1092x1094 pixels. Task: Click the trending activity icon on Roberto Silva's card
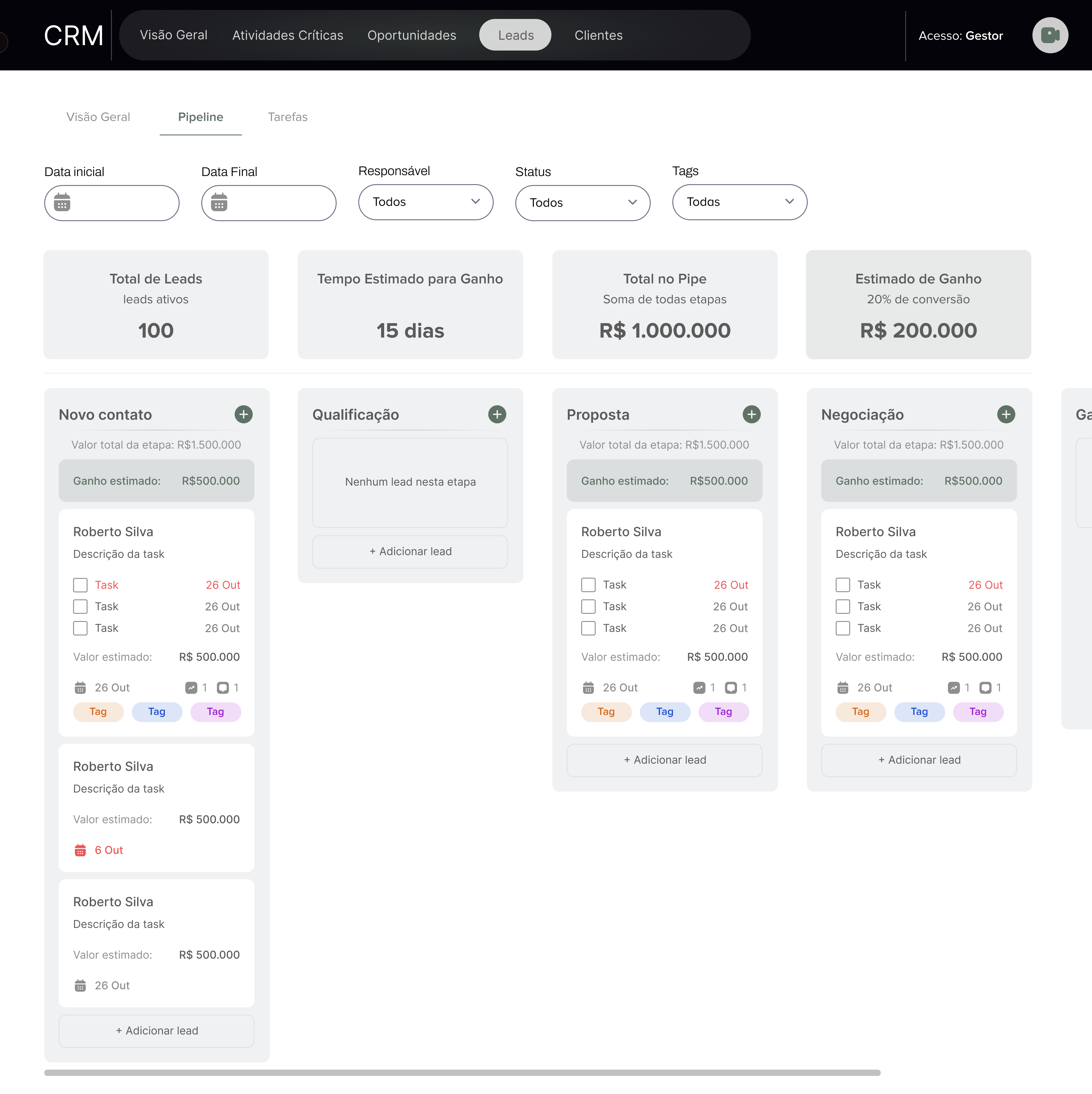pyautogui.click(x=191, y=687)
